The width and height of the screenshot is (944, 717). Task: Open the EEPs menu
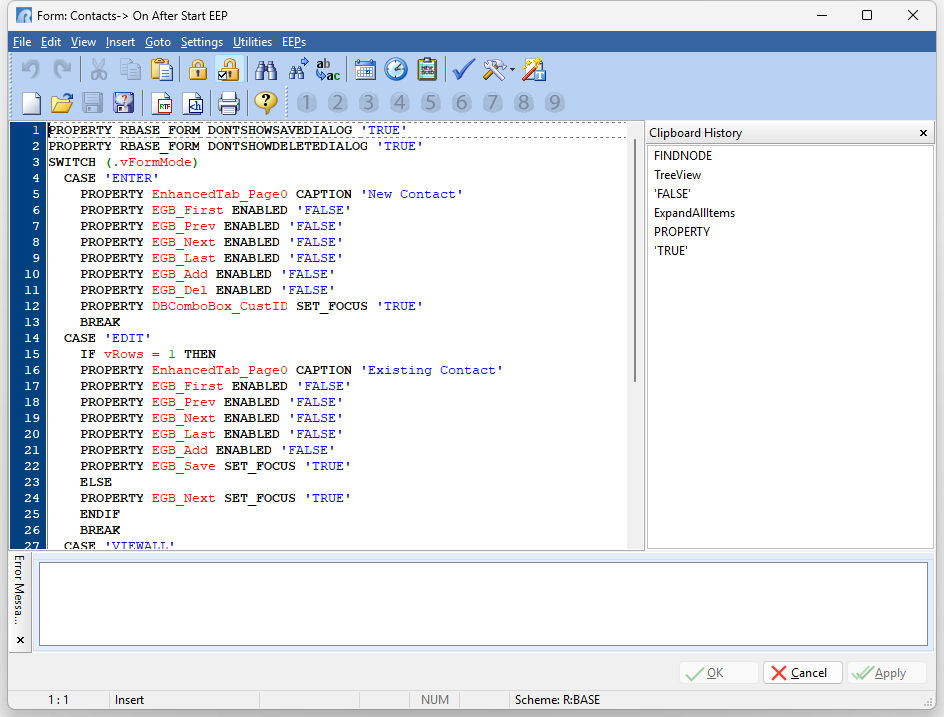click(294, 42)
